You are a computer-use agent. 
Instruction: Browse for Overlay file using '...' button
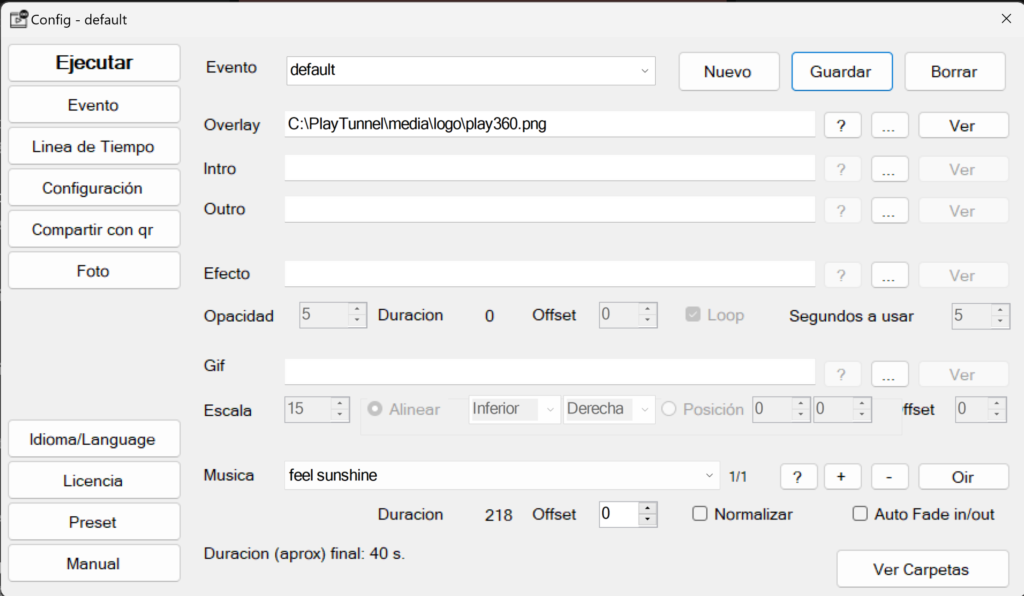click(x=889, y=126)
